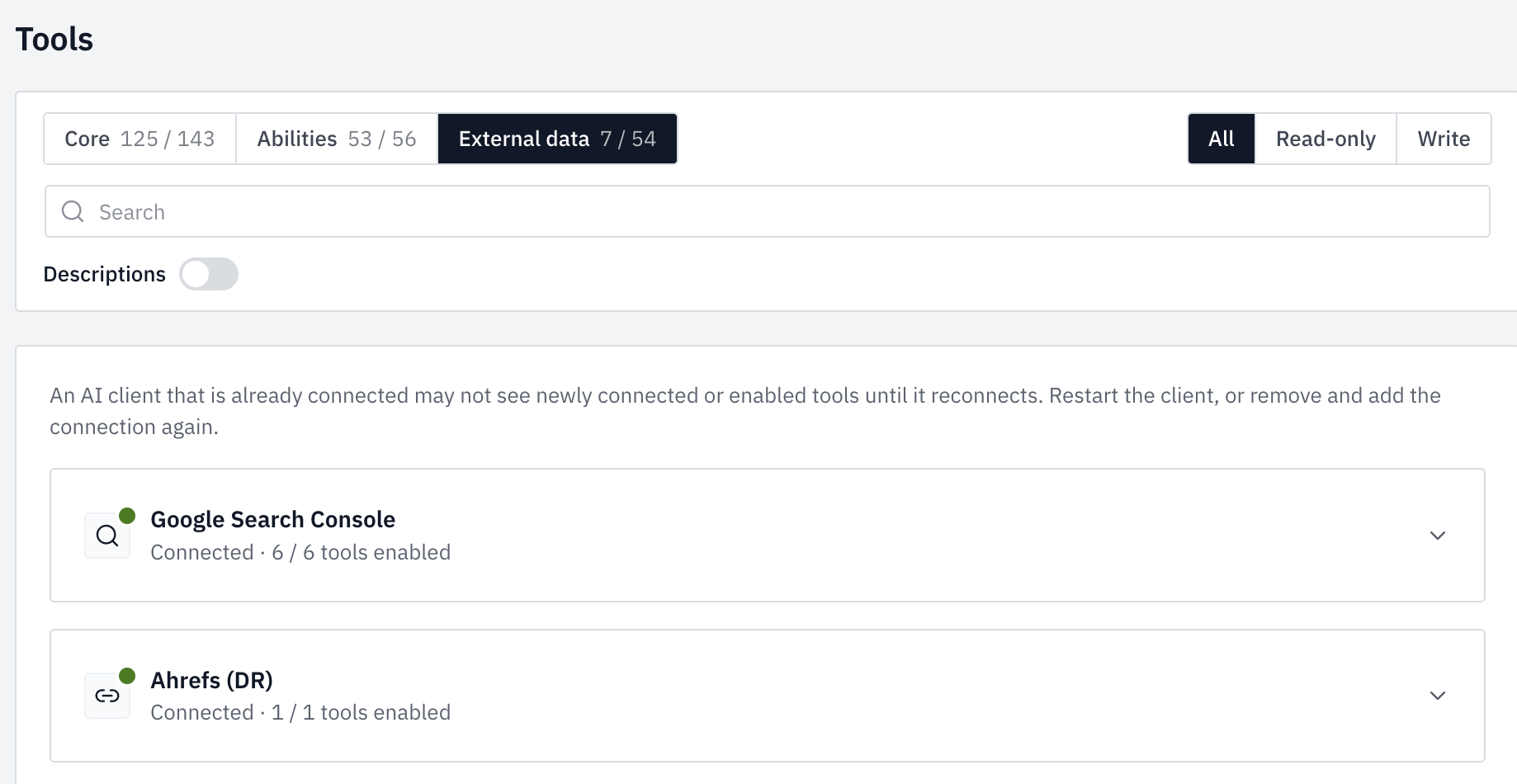Select the All filter button
The image size is (1517, 784).
pyautogui.click(x=1222, y=139)
